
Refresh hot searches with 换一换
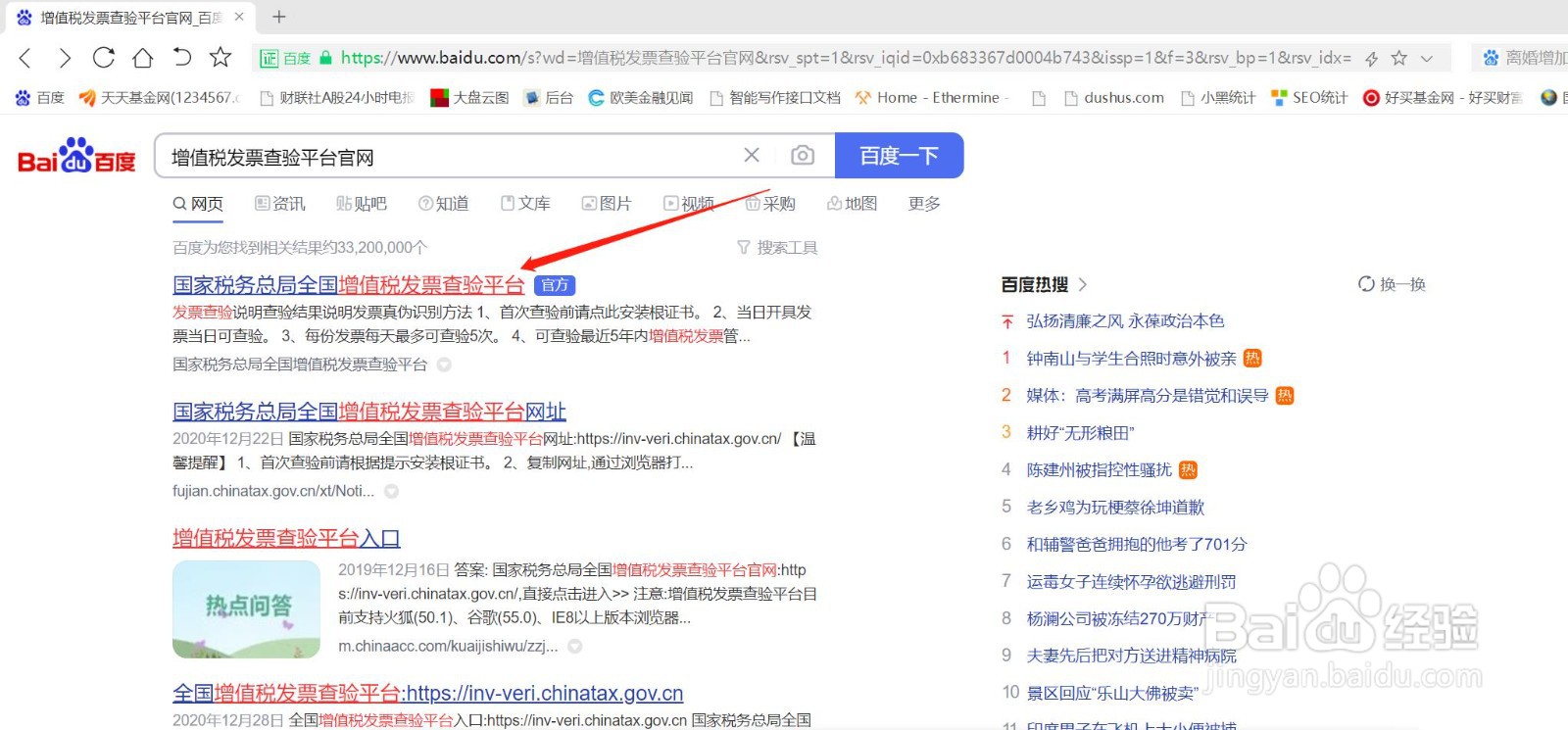tap(1392, 284)
